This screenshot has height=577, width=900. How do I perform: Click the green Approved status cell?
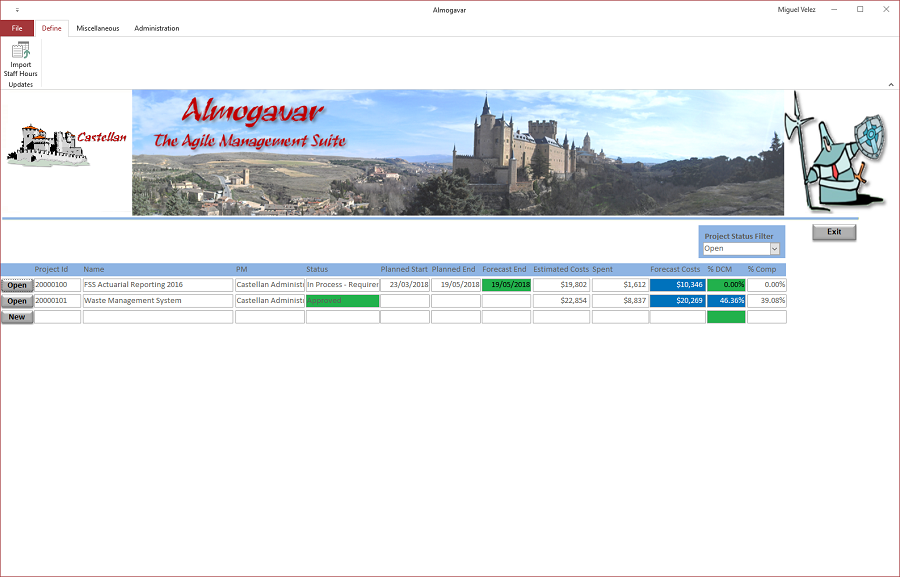(x=343, y=301)
